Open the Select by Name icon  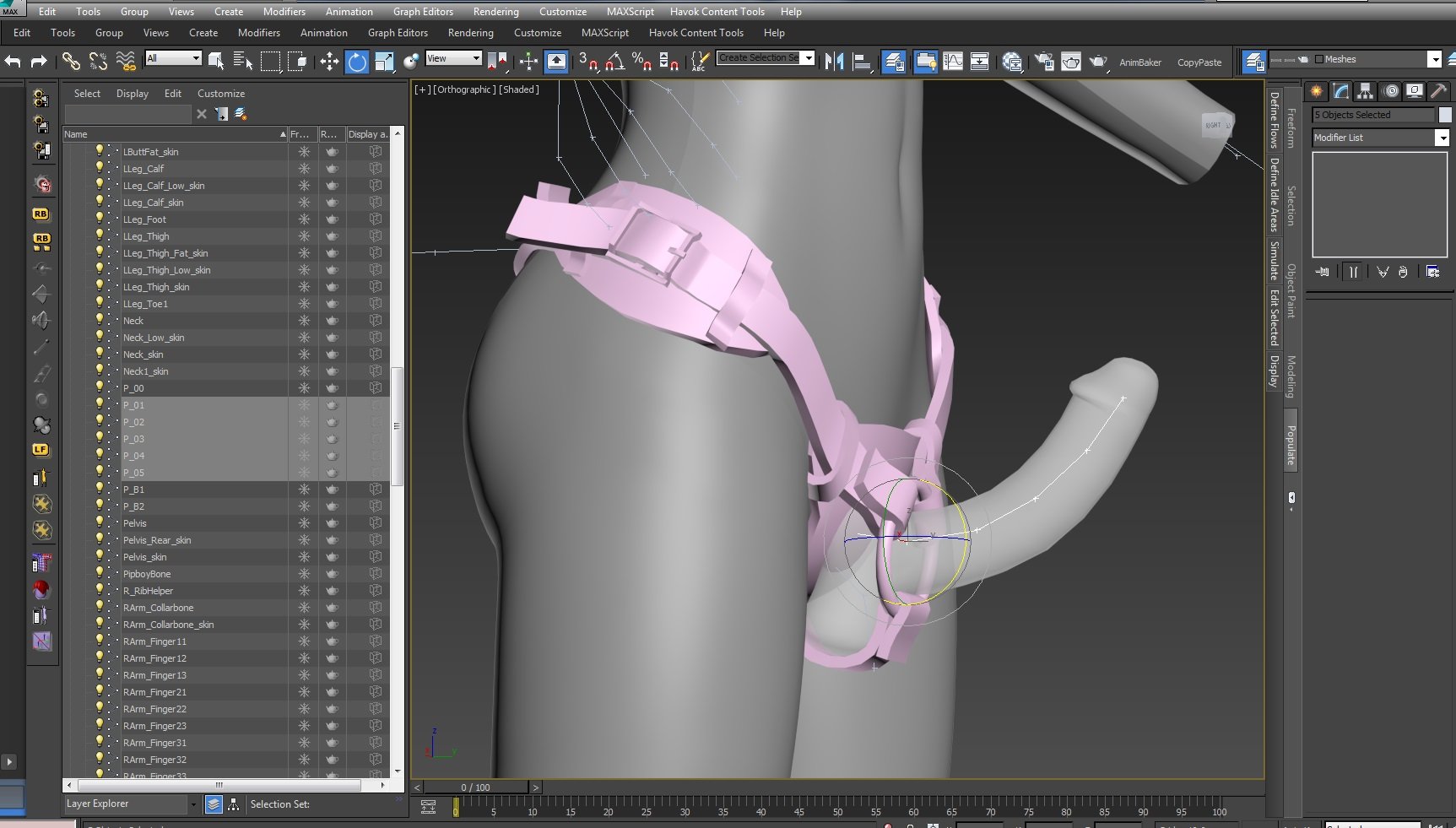click(x=243, y=61)
